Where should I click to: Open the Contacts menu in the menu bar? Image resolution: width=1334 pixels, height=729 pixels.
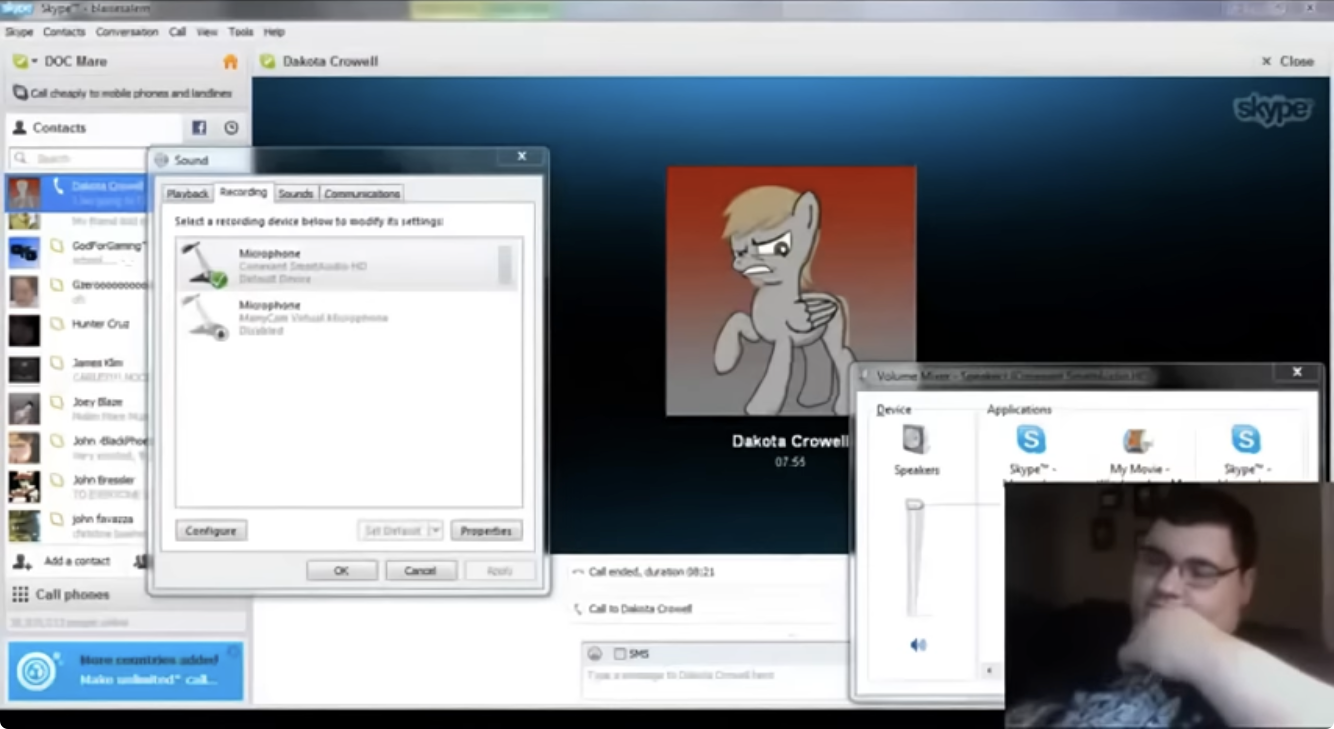[64, 32]
